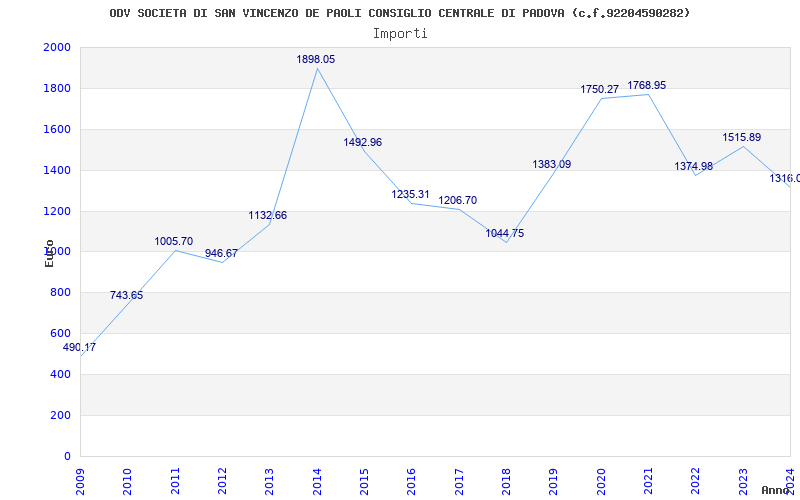Viewport: 800px width, 500px height.
Task: Click the x-axis year 2021
Action: coord(648,481)
